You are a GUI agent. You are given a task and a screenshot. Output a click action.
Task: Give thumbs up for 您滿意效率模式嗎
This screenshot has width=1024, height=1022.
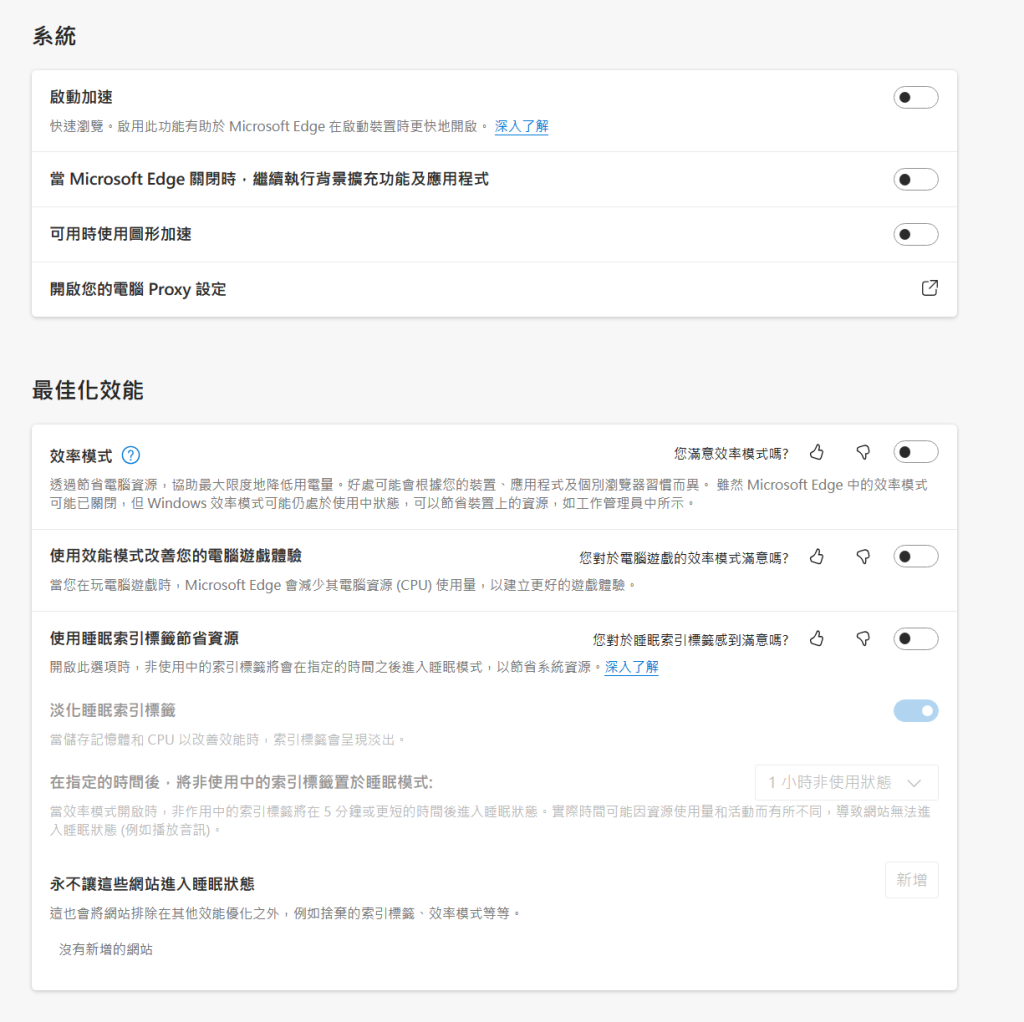(817, 452)
